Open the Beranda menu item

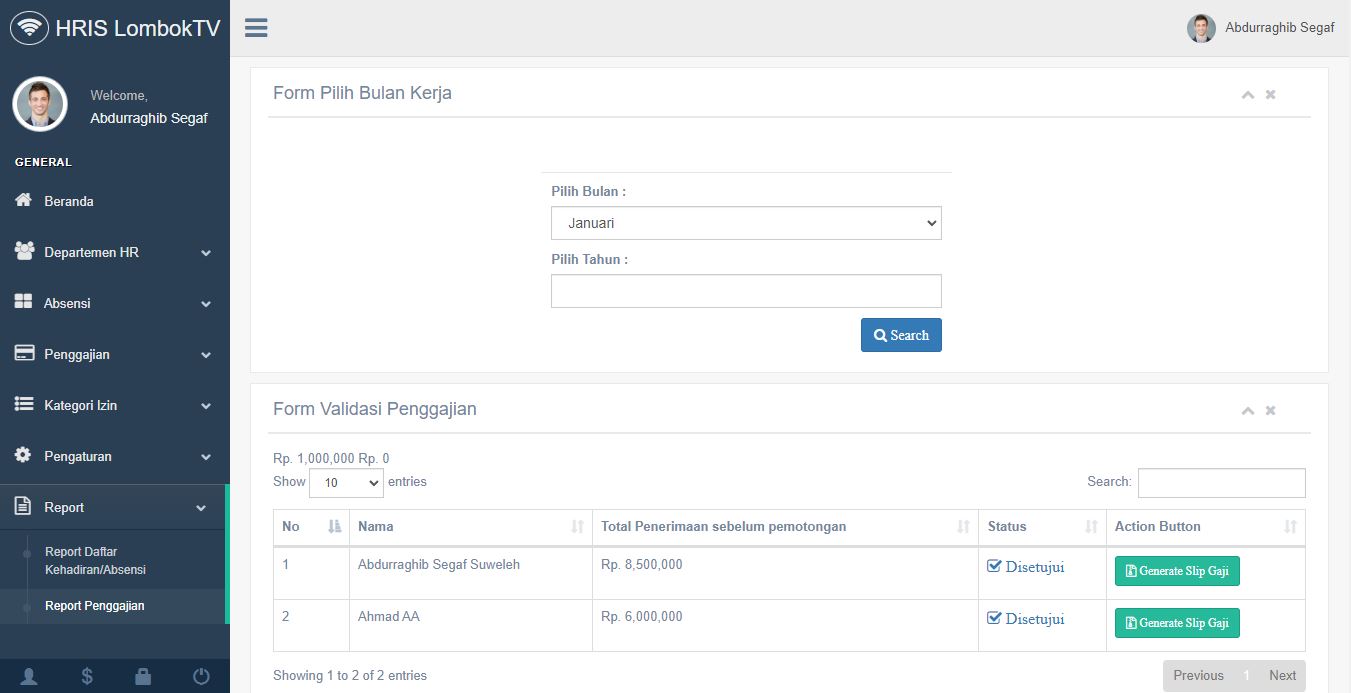(68, 202)
